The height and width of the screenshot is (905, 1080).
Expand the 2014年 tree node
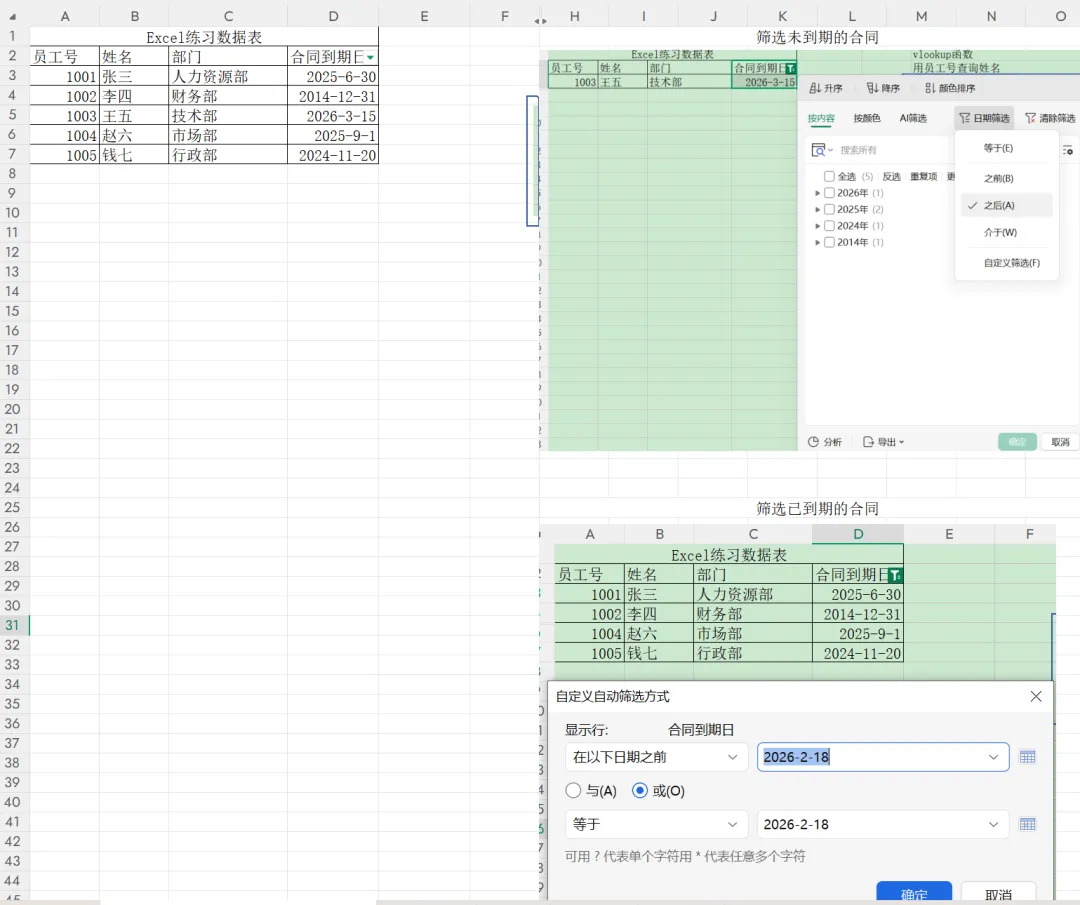point(818,242)
